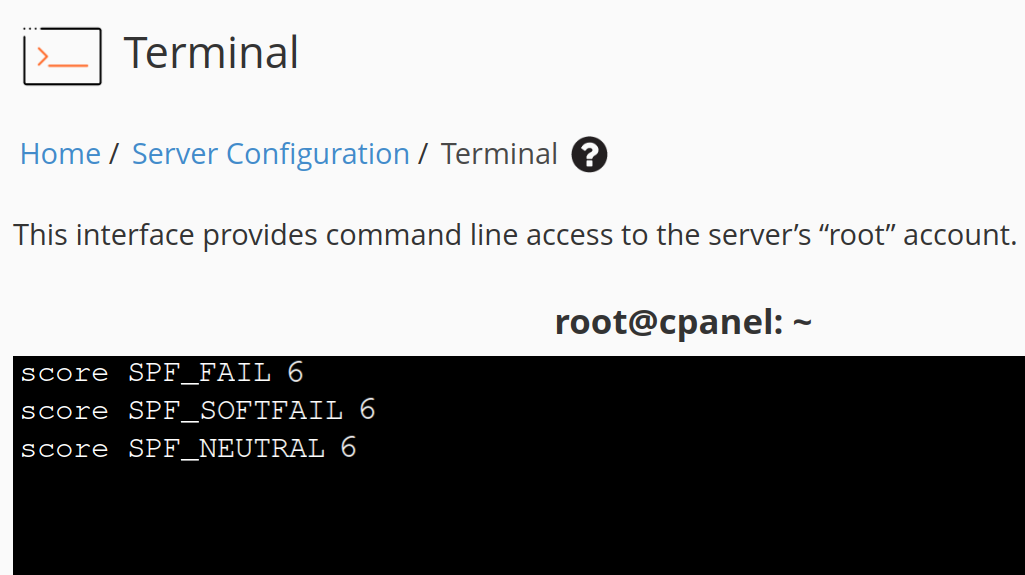Screen dimensions: 1025x575
Task: Click the slash separator after Server Configuration
Action: 423,154
